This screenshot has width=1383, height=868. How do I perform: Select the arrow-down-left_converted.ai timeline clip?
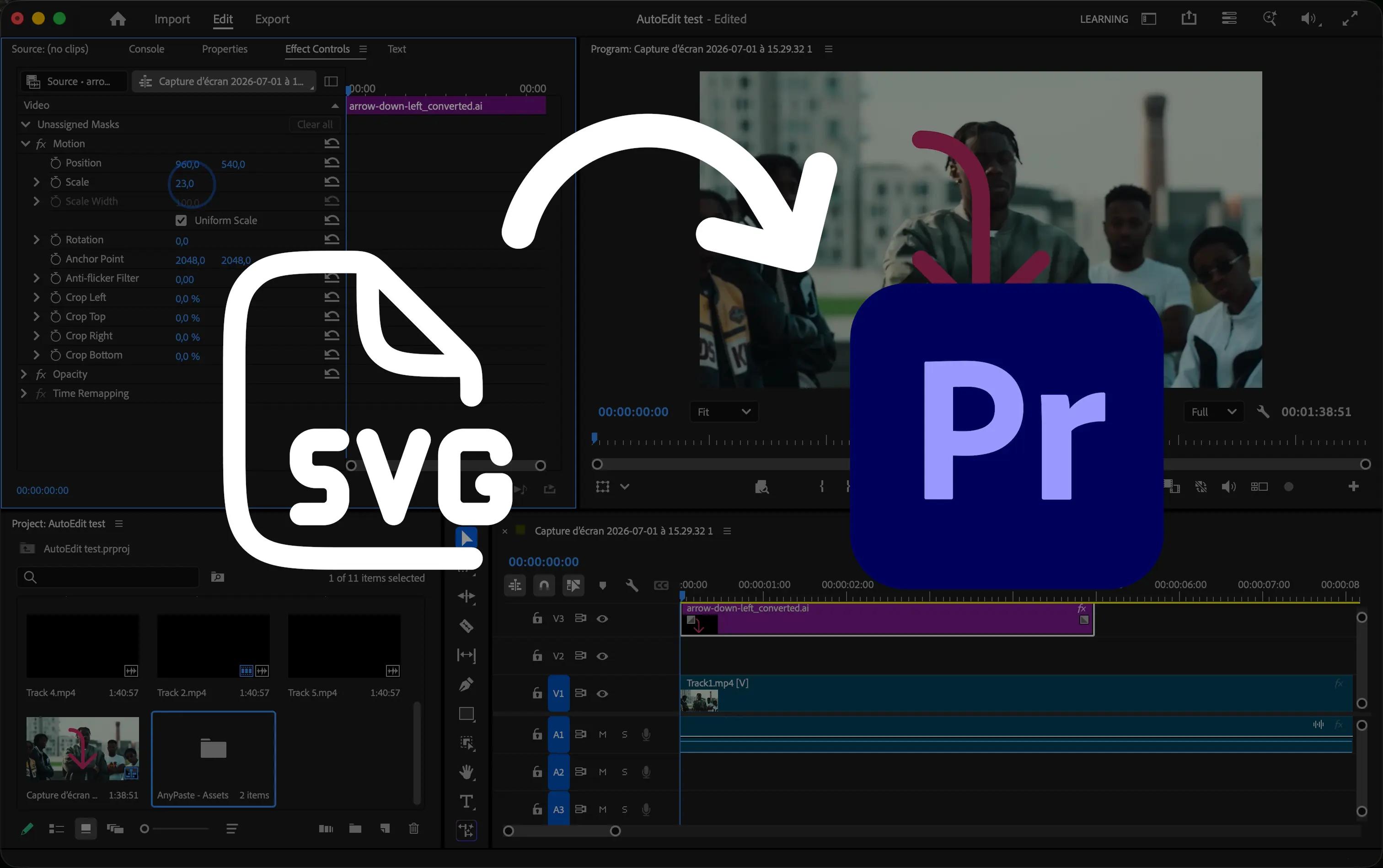tap(887, 618)
